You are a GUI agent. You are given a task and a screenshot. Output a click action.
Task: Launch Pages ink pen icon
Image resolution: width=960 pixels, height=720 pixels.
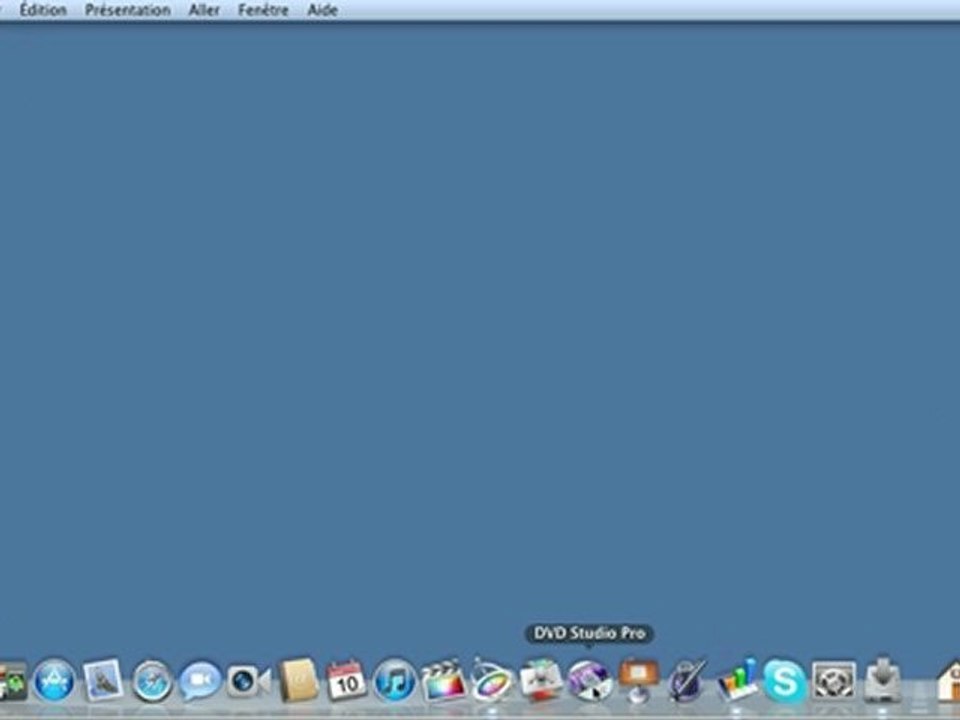point(687,680)
